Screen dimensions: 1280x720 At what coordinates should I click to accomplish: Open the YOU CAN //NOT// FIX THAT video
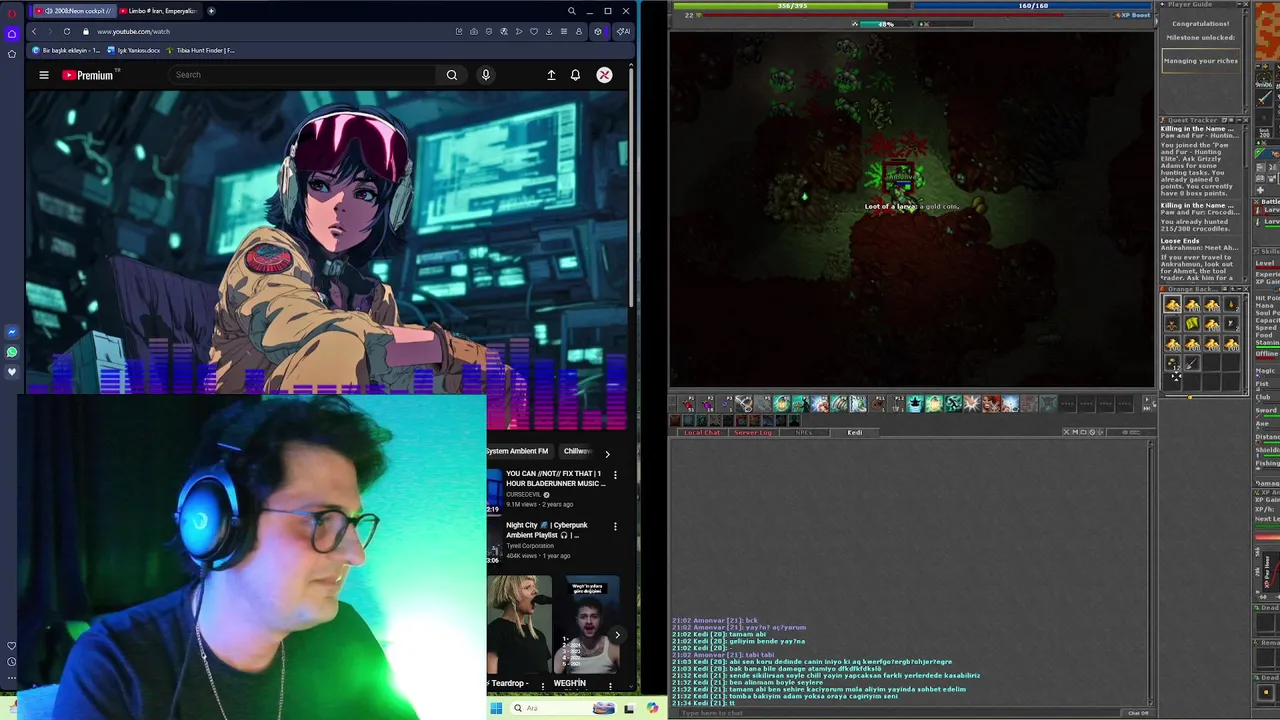click(x=555, y=478)
